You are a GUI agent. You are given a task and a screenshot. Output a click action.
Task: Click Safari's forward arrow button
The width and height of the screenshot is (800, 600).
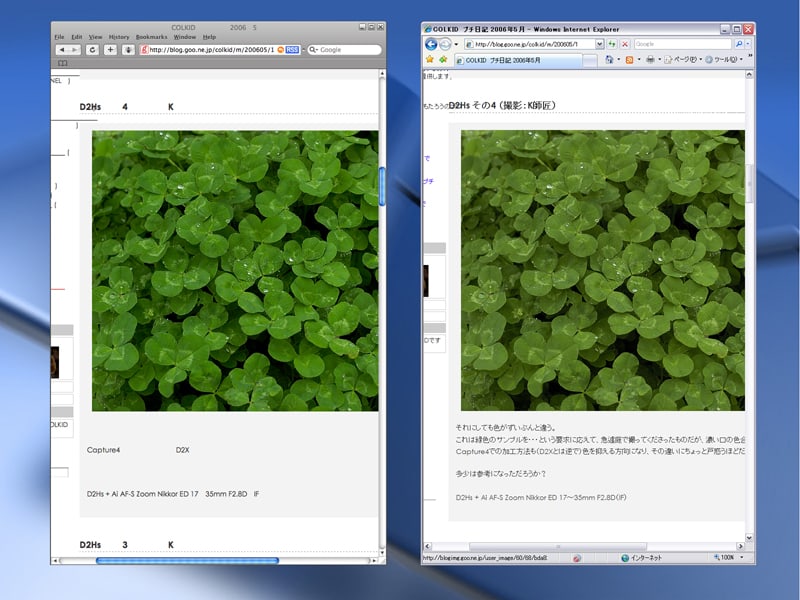pos(74,49)
